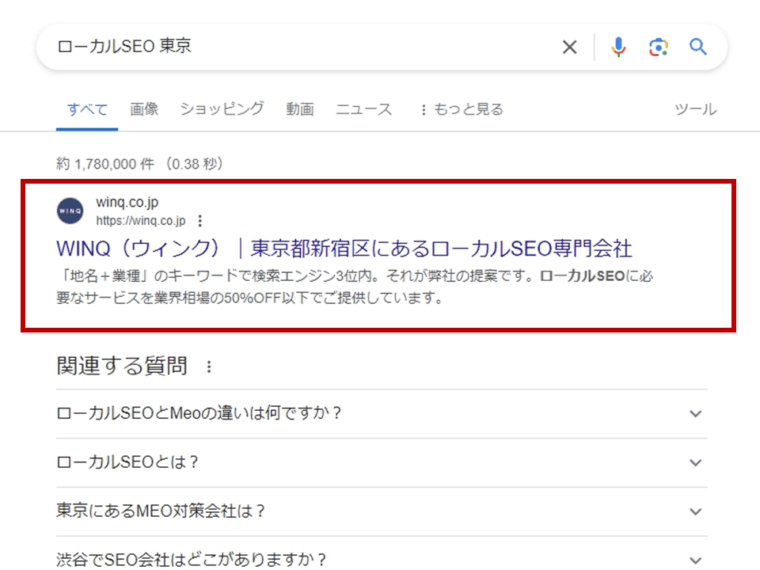Open the three-dot menu beside winq.co.jp URL
This screenshot has height=570, width=760.
[x=200, y=221]
